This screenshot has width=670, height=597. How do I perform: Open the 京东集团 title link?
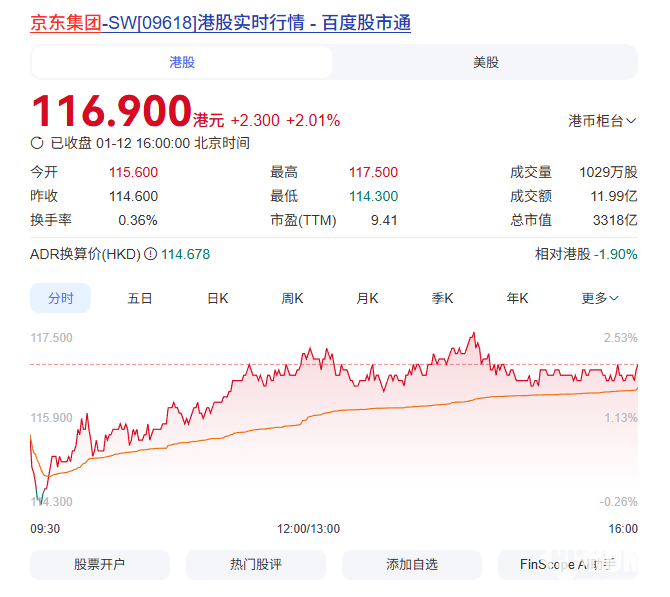[66, 23]
